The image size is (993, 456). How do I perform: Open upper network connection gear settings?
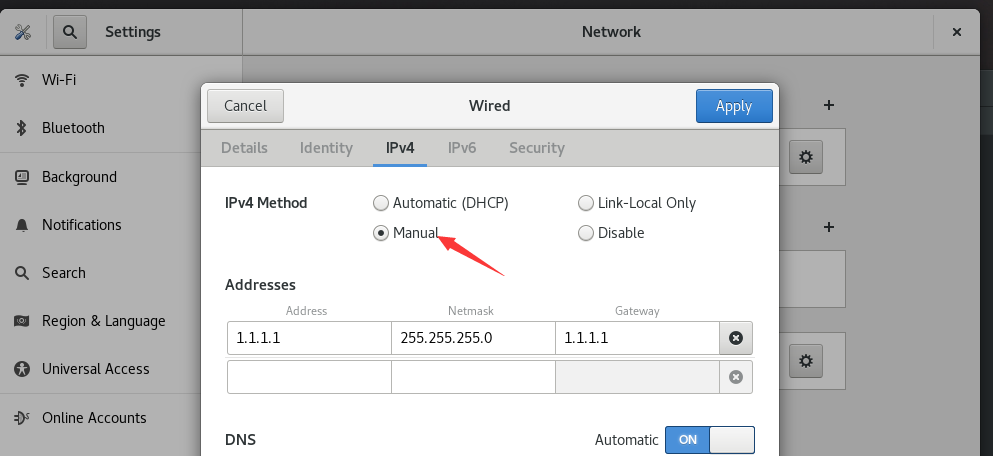click(x=806, y=157)
